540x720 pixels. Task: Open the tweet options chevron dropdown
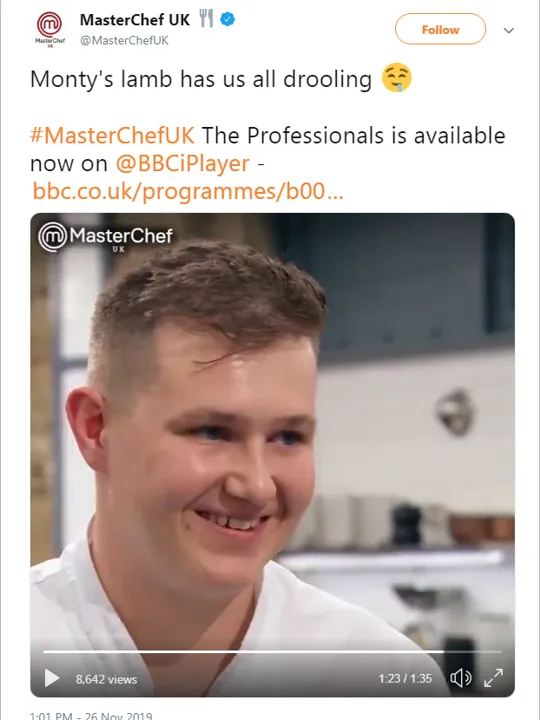click(508, 30)
